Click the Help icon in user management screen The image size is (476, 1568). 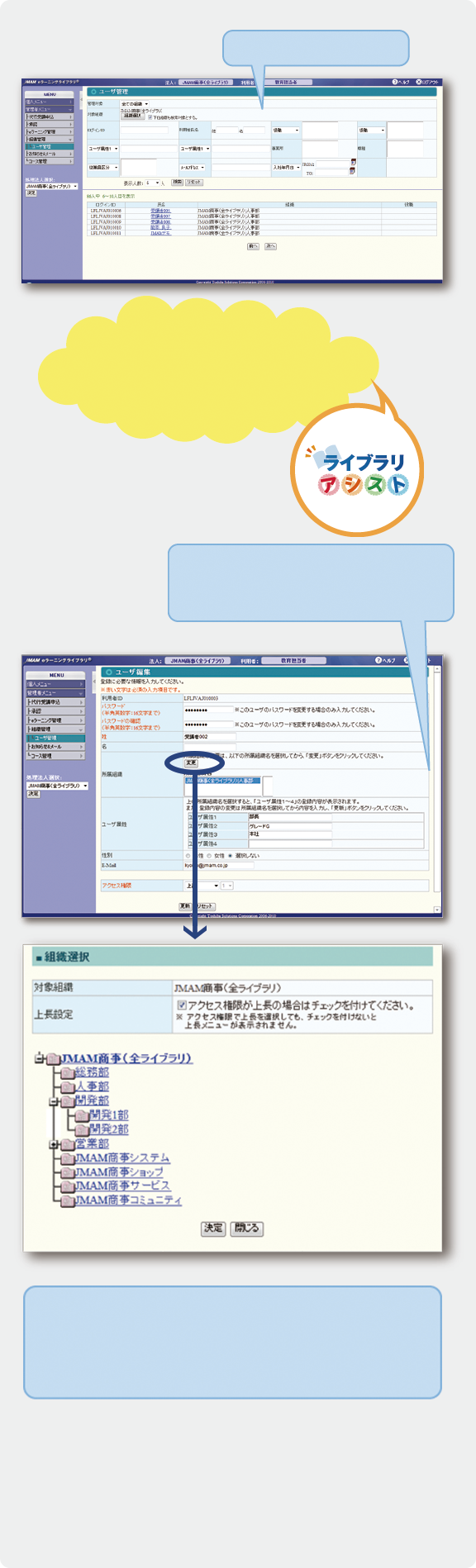pos(394,82)
